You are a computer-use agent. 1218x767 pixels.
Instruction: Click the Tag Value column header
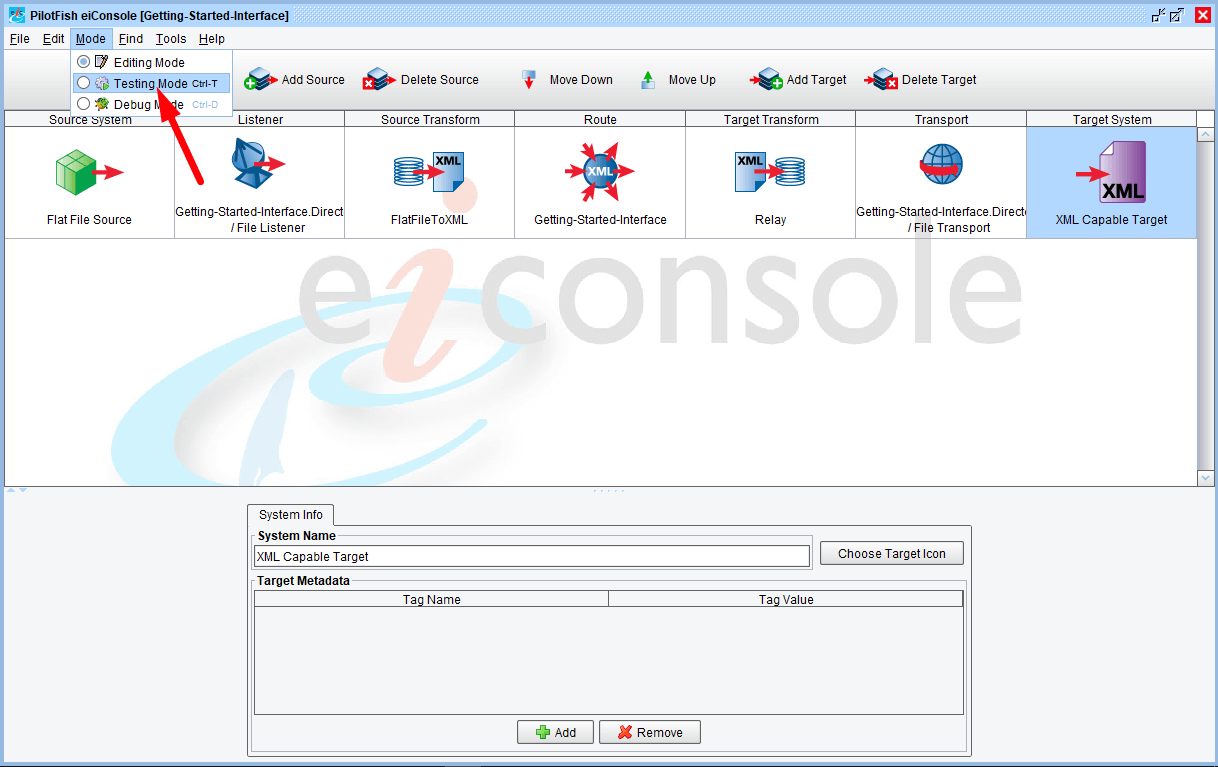click(786, 599)
